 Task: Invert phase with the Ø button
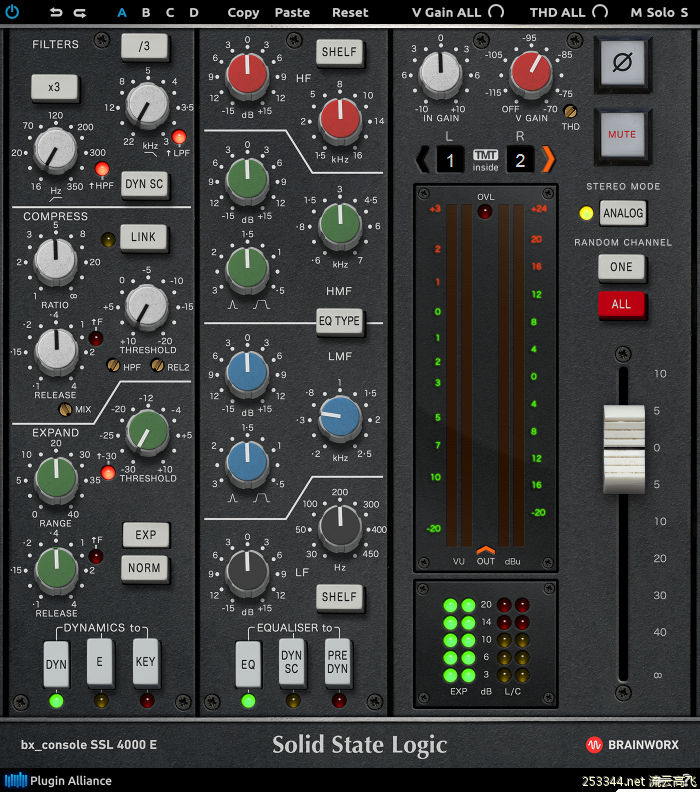tap(622, 64)
